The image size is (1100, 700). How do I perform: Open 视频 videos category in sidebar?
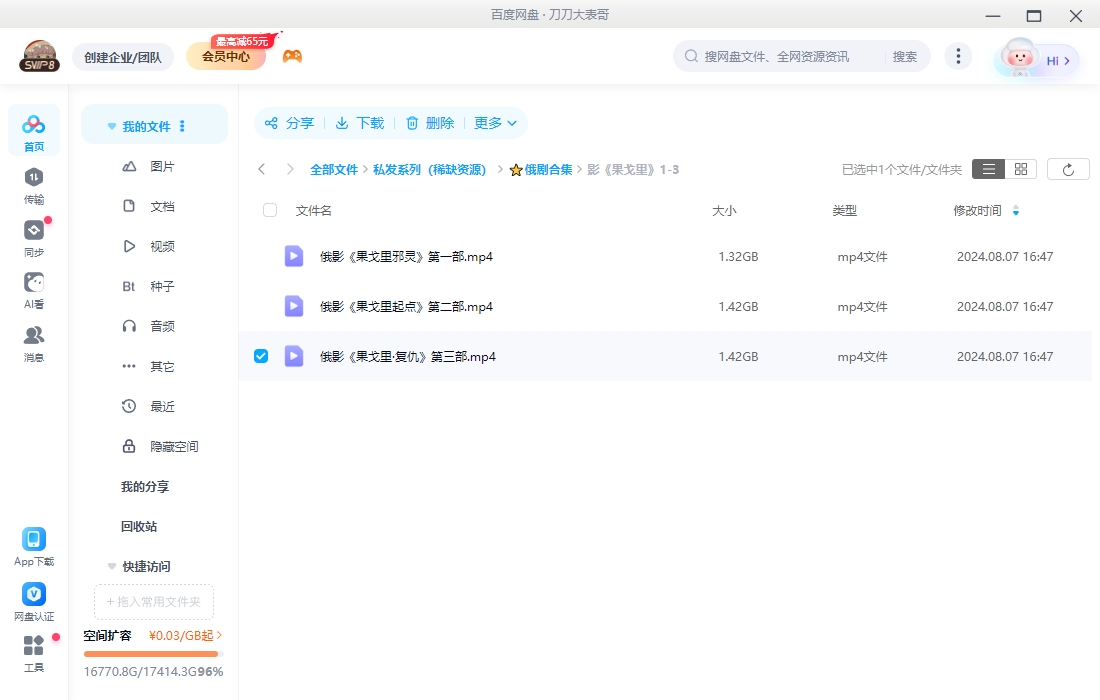coord(162,246)
